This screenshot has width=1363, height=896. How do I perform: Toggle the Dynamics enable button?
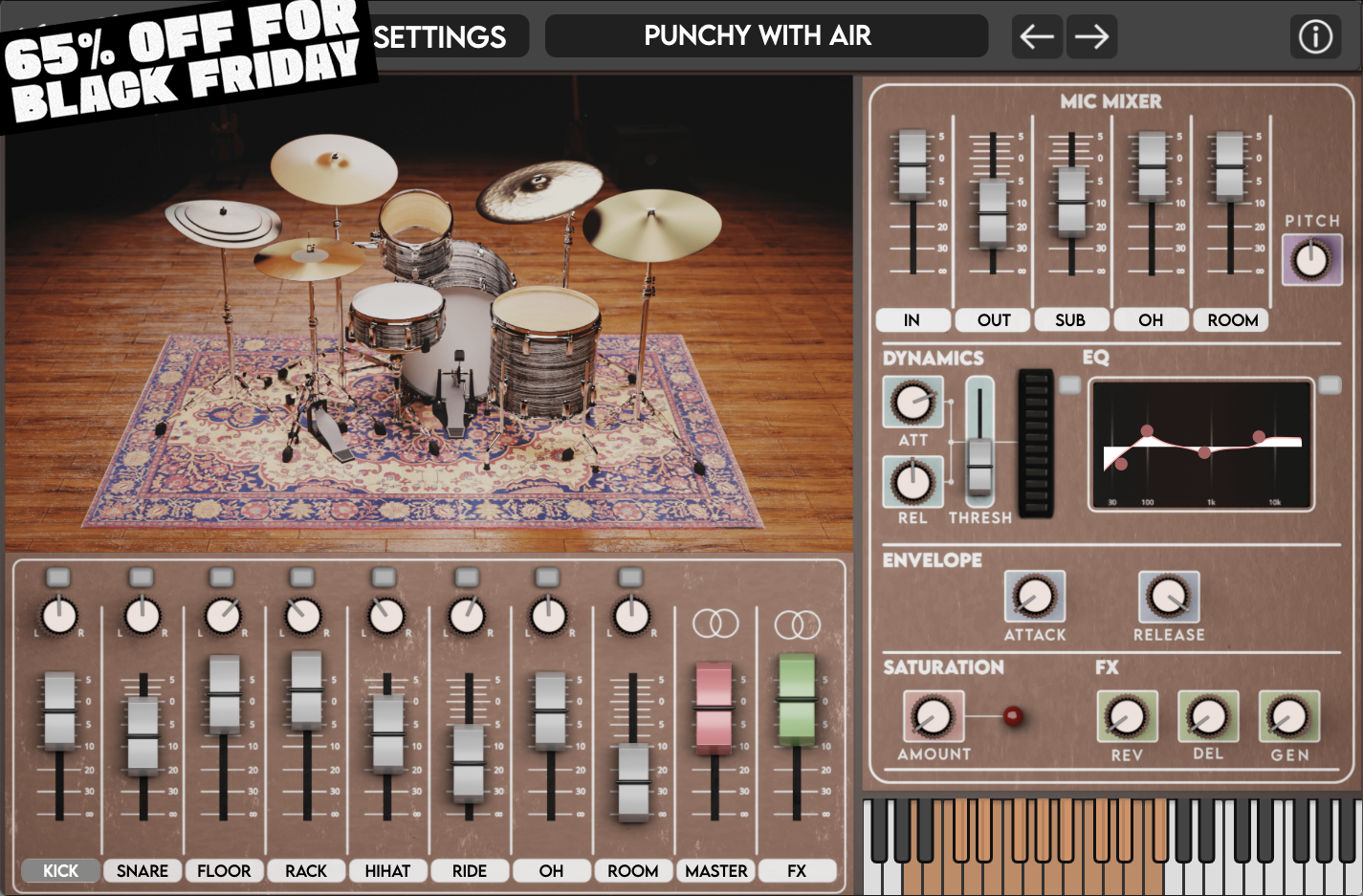pos(1069,384)
